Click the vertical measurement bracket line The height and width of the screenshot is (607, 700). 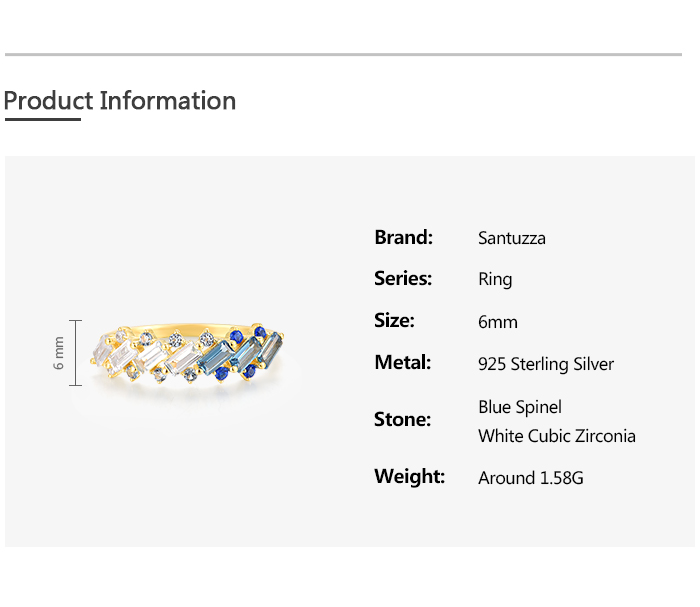pos(76,353)
